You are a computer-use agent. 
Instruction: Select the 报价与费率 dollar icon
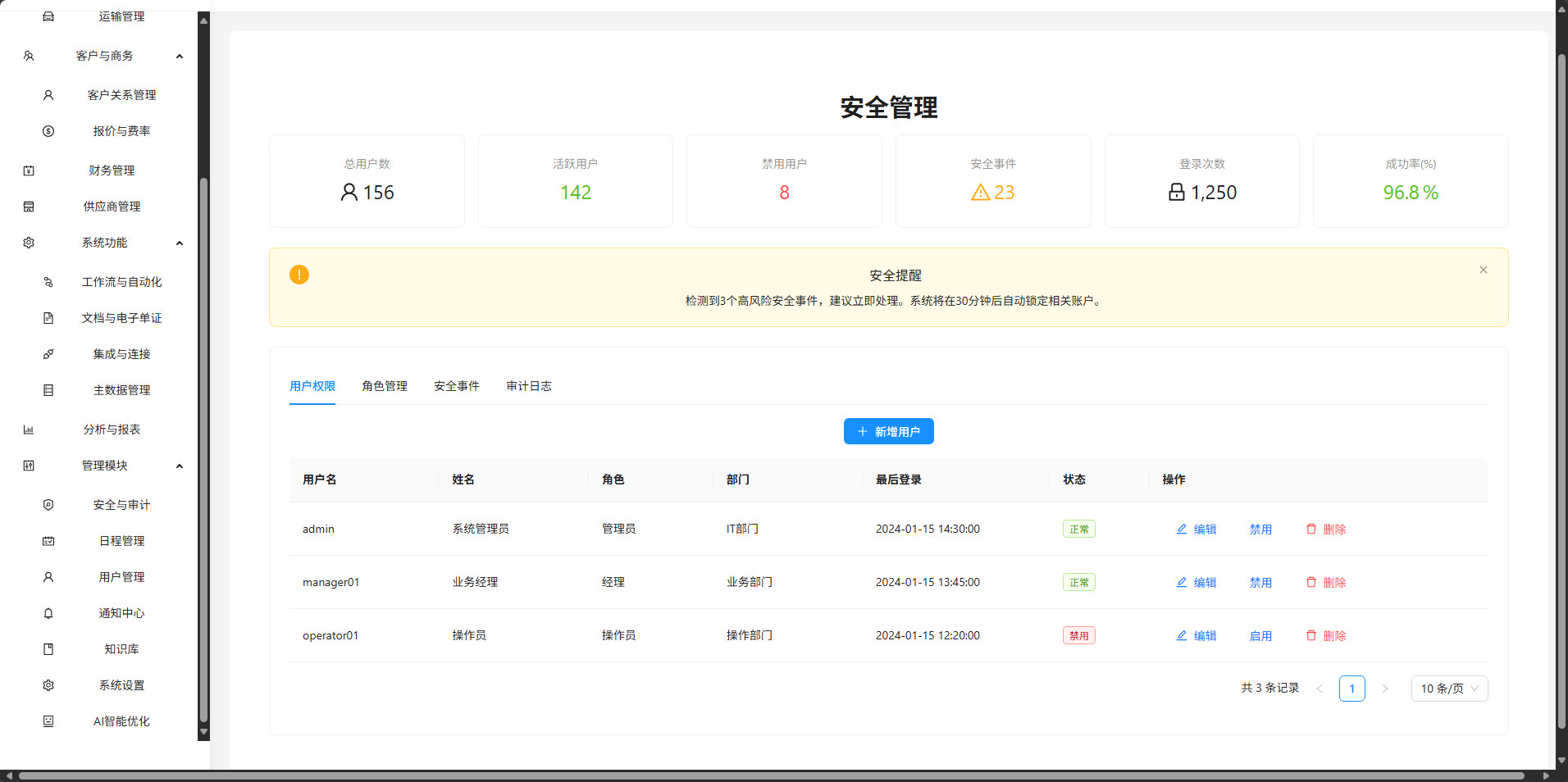pyautogui.click(x=48, y=130)
